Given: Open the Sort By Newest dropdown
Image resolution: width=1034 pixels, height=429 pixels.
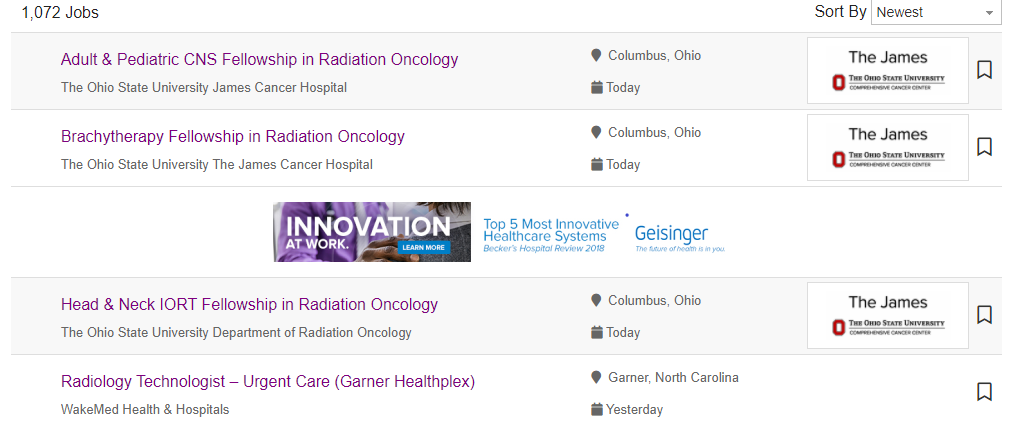Looking at the screenshot, I should coord(936,12).
